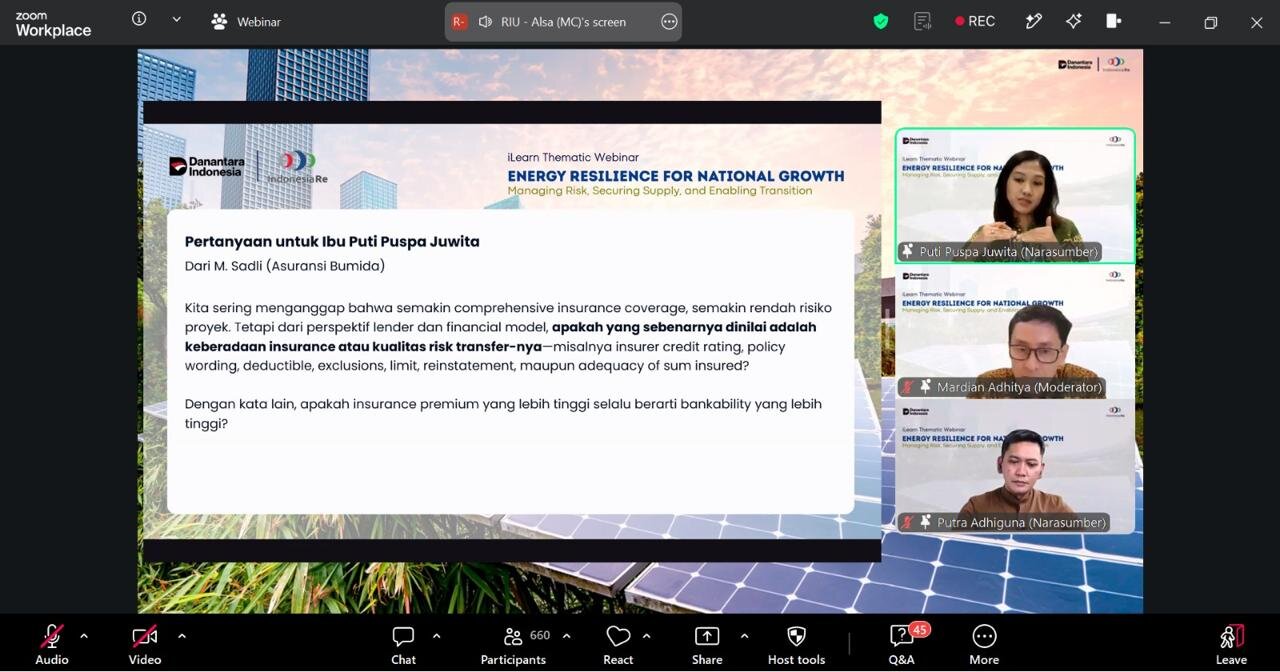
Task: Open the notes/transcript icon beside shield
Action: tap(922, 21)
